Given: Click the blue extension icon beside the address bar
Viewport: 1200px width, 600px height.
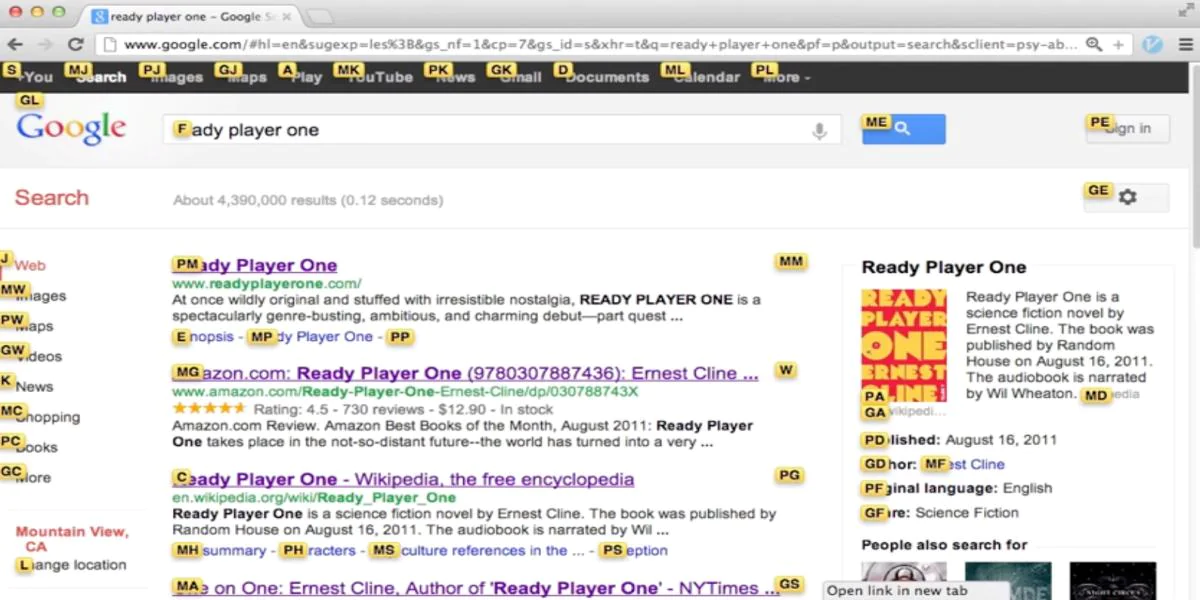Looking at the screenshot, I should 1152,44.
